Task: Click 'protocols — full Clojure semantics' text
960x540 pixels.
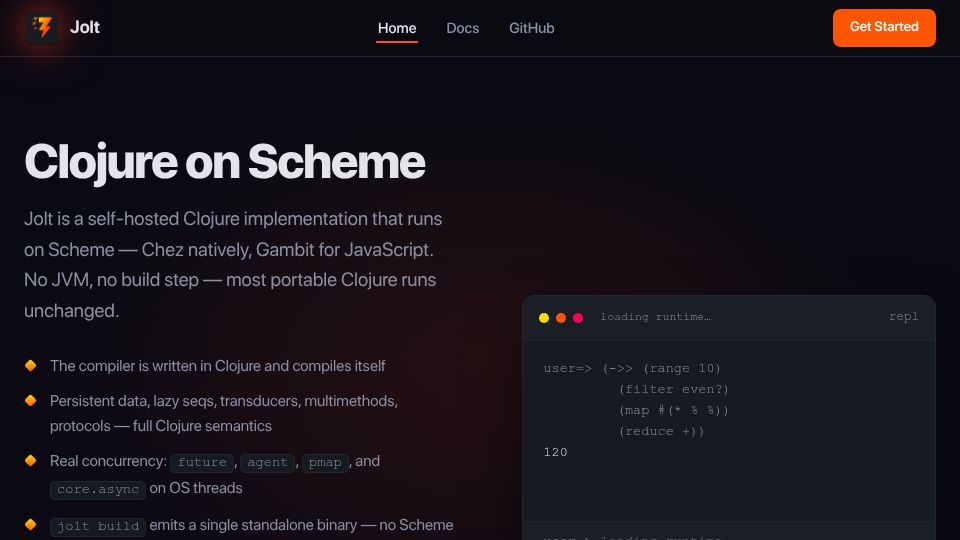Action: [x=160, y=426]
